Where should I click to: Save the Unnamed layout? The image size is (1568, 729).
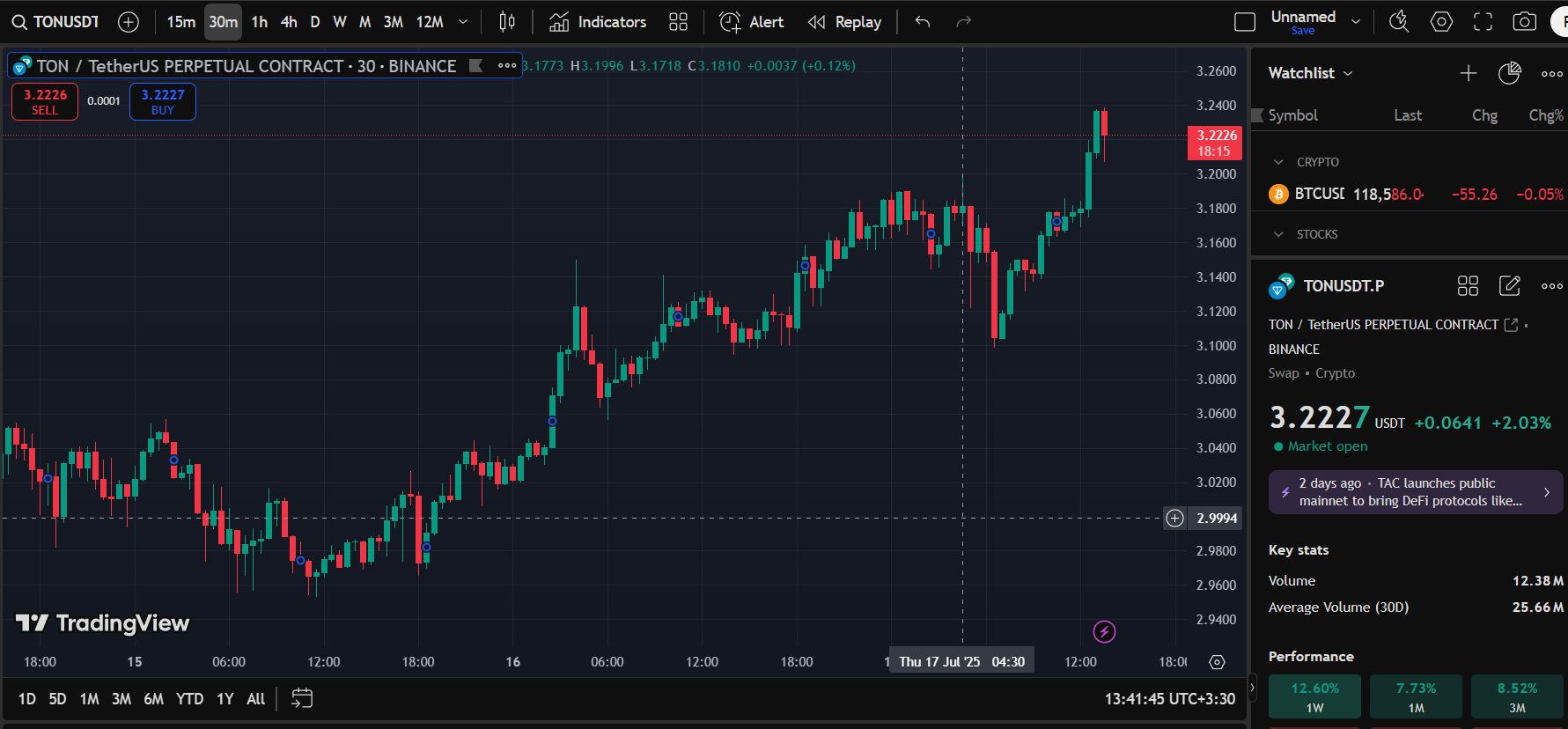[x=1303, y=31]
